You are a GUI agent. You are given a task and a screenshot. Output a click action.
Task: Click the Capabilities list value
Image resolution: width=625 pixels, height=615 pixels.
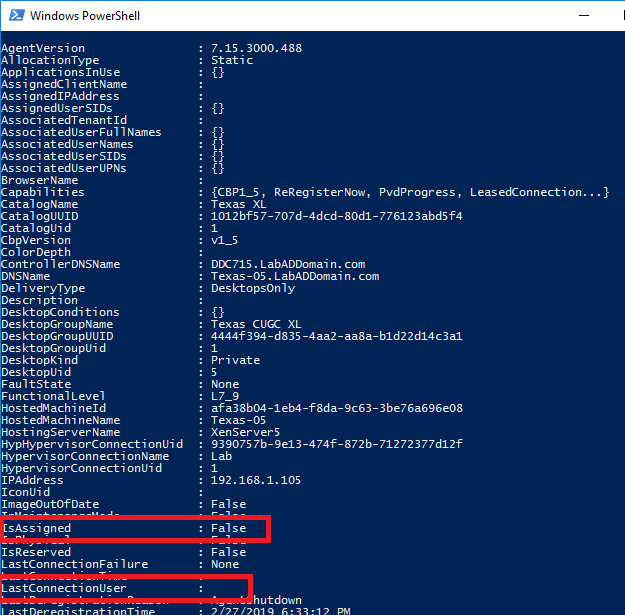(410, 192)
